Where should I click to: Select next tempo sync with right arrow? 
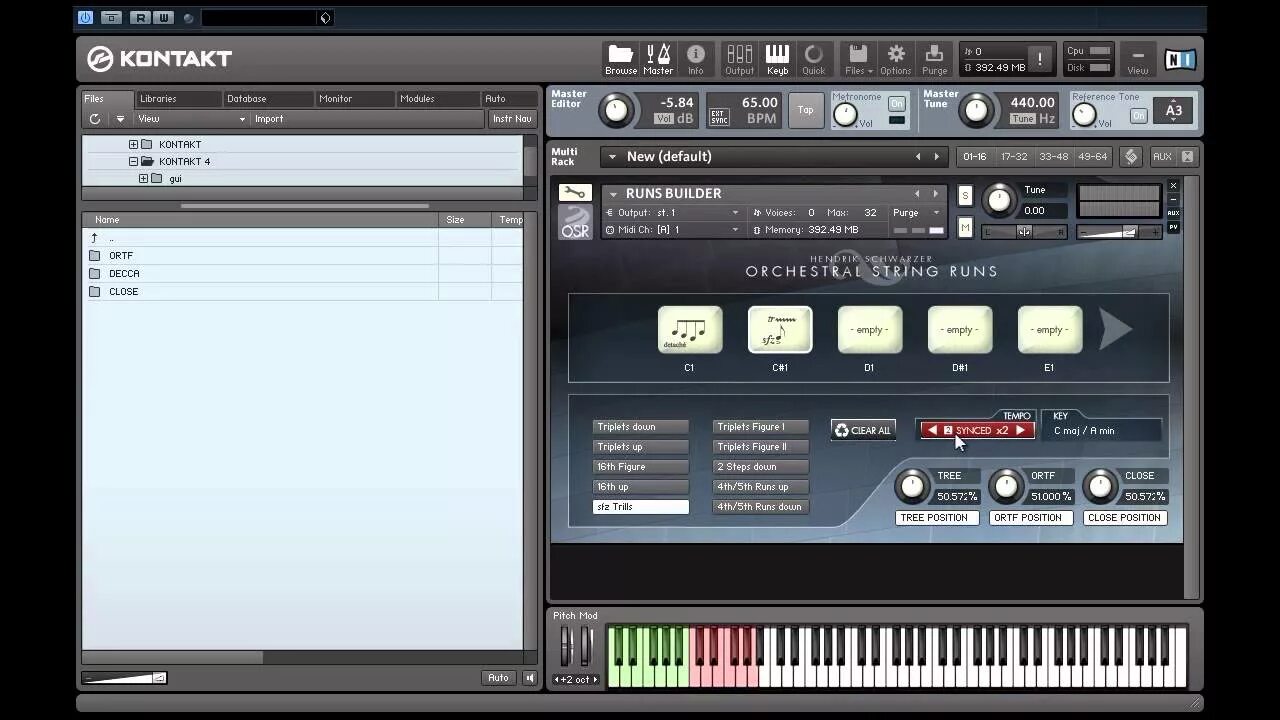pos(1020,431)
